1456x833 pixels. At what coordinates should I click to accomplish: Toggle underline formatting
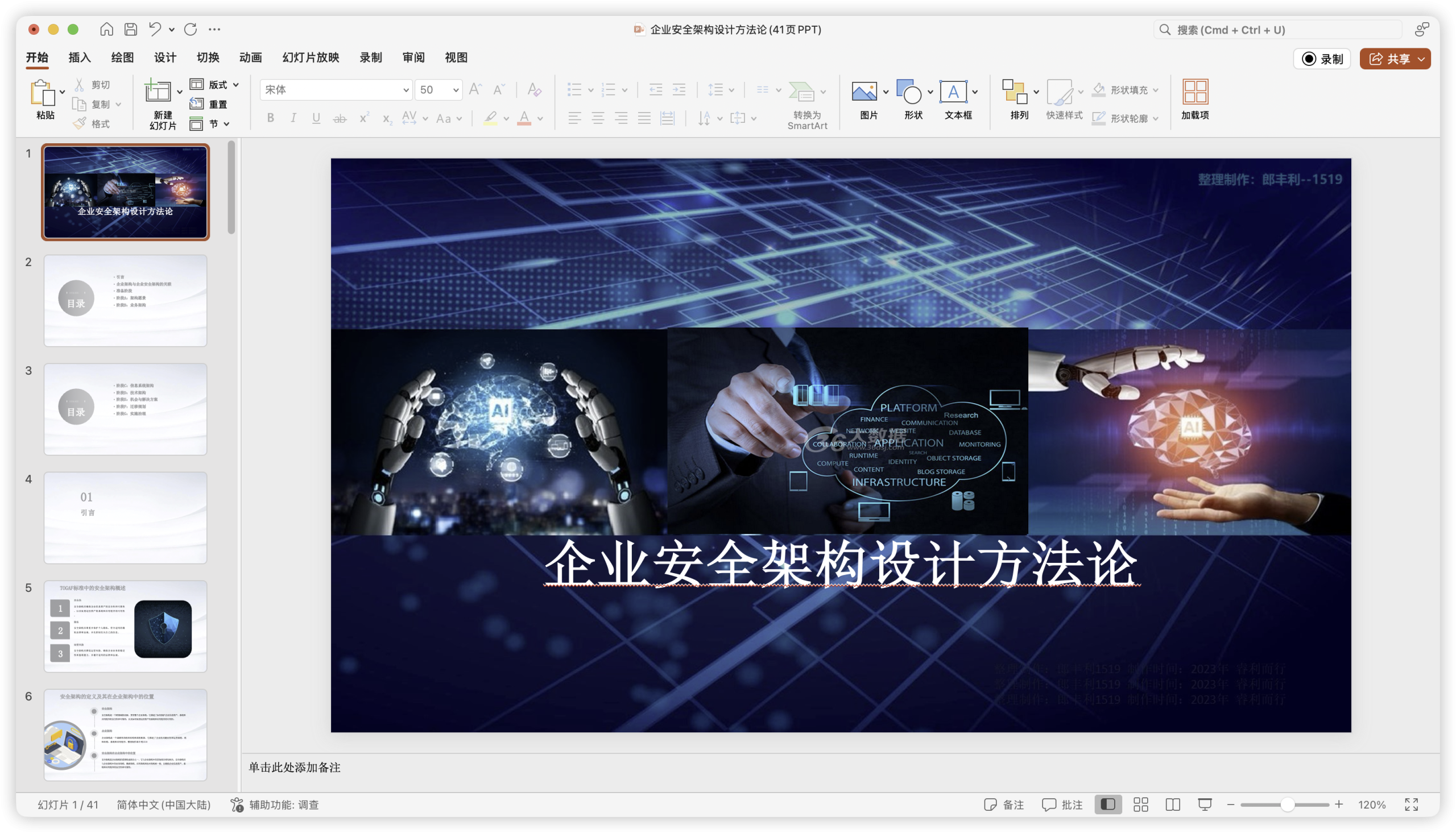coord(316,118)
